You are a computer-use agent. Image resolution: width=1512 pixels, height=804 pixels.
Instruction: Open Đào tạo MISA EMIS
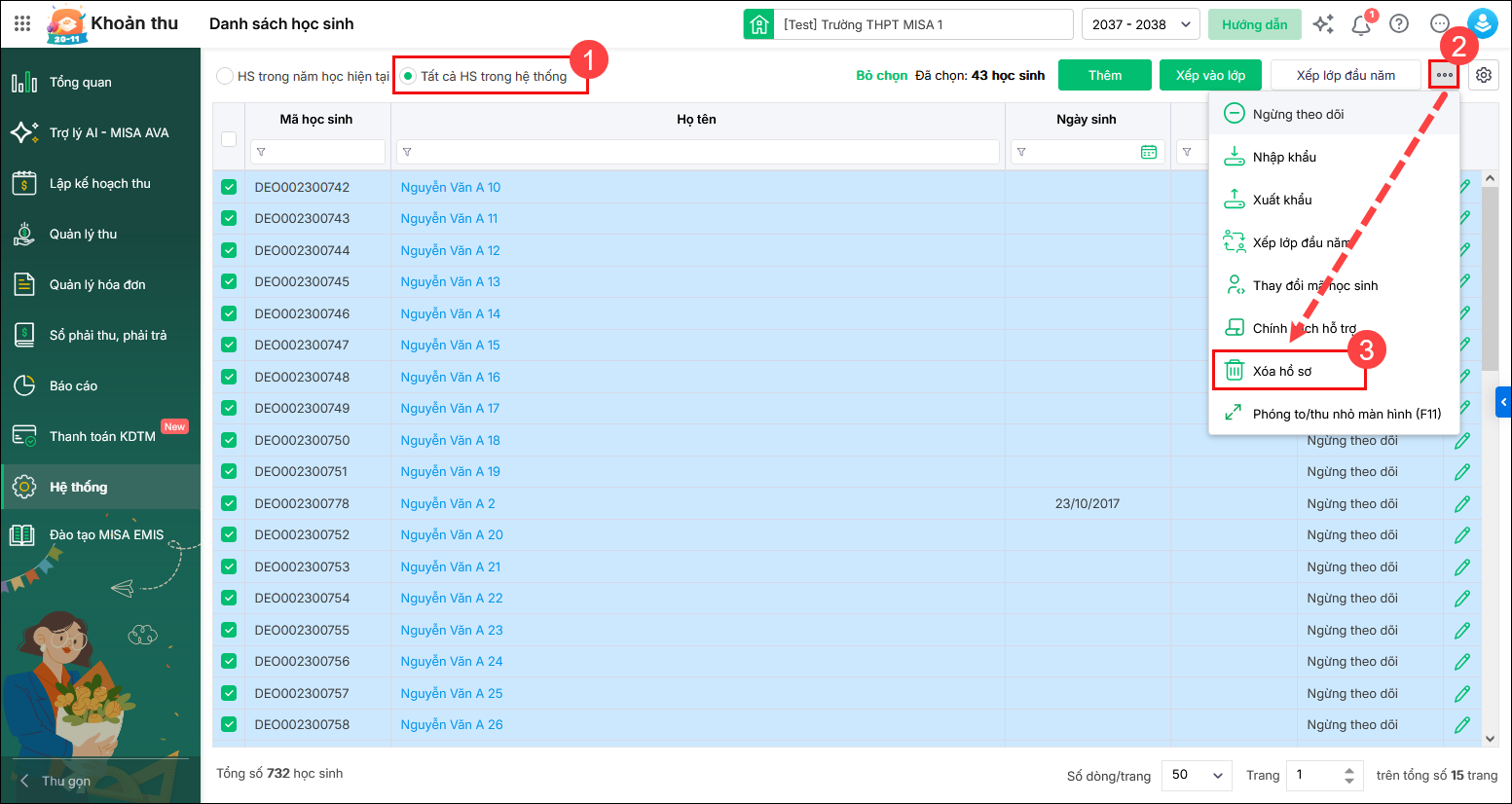tap(100, 534)
